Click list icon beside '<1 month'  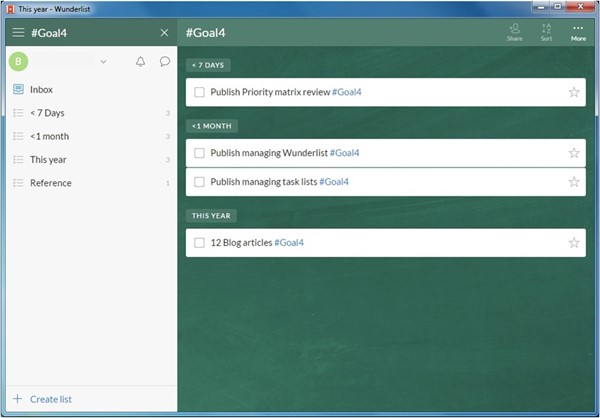[x=18, y=136]
